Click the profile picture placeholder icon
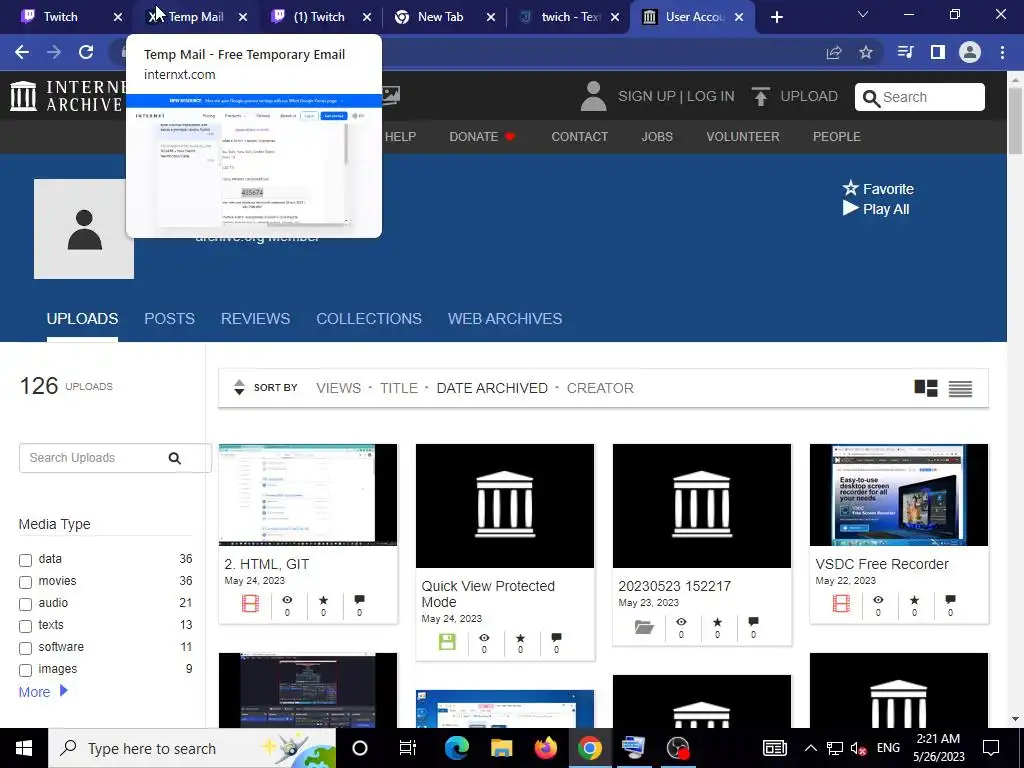This screenshot has height=768, width=1024. tap(84, 229)
